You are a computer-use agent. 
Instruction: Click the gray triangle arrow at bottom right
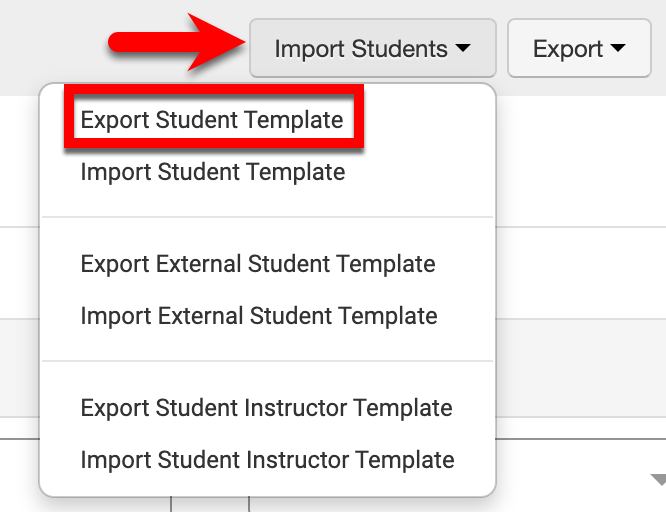[658, 480]
